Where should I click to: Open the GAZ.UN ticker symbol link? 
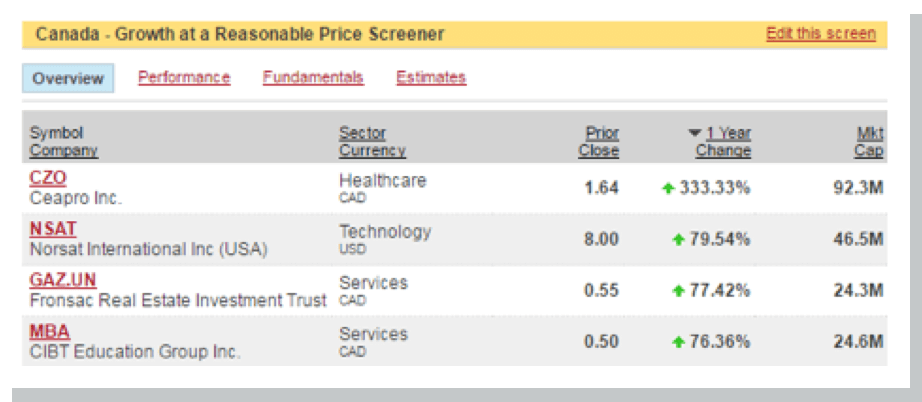point(63,280)
